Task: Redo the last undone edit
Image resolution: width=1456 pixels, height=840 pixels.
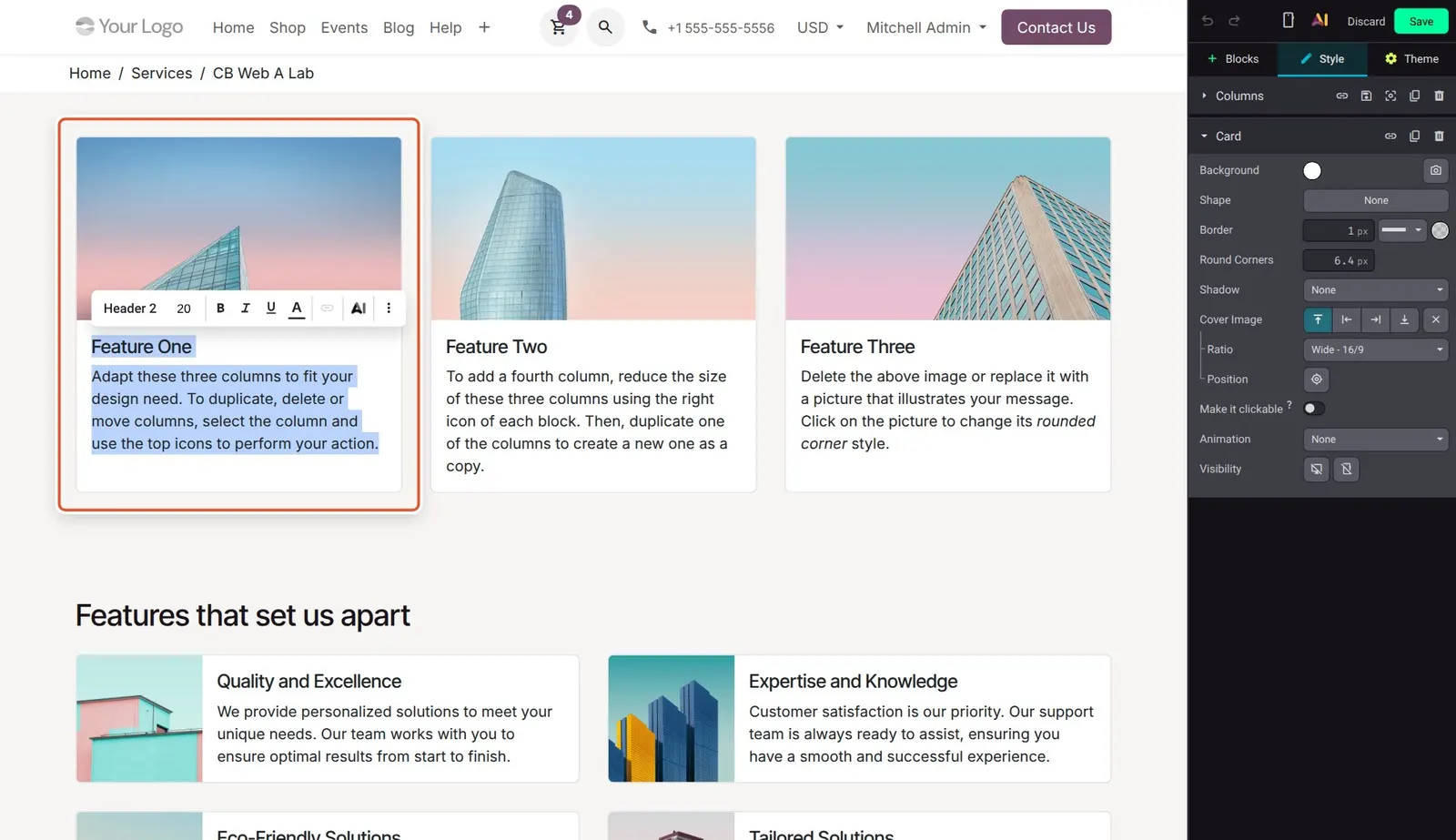Action: tap(1234, 21)
